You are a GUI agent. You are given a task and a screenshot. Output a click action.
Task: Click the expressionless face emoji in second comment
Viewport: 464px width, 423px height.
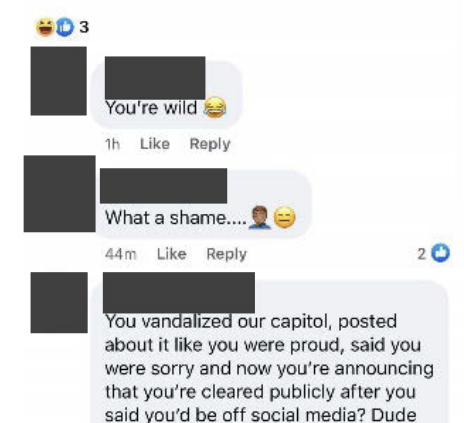coord(284,217)
